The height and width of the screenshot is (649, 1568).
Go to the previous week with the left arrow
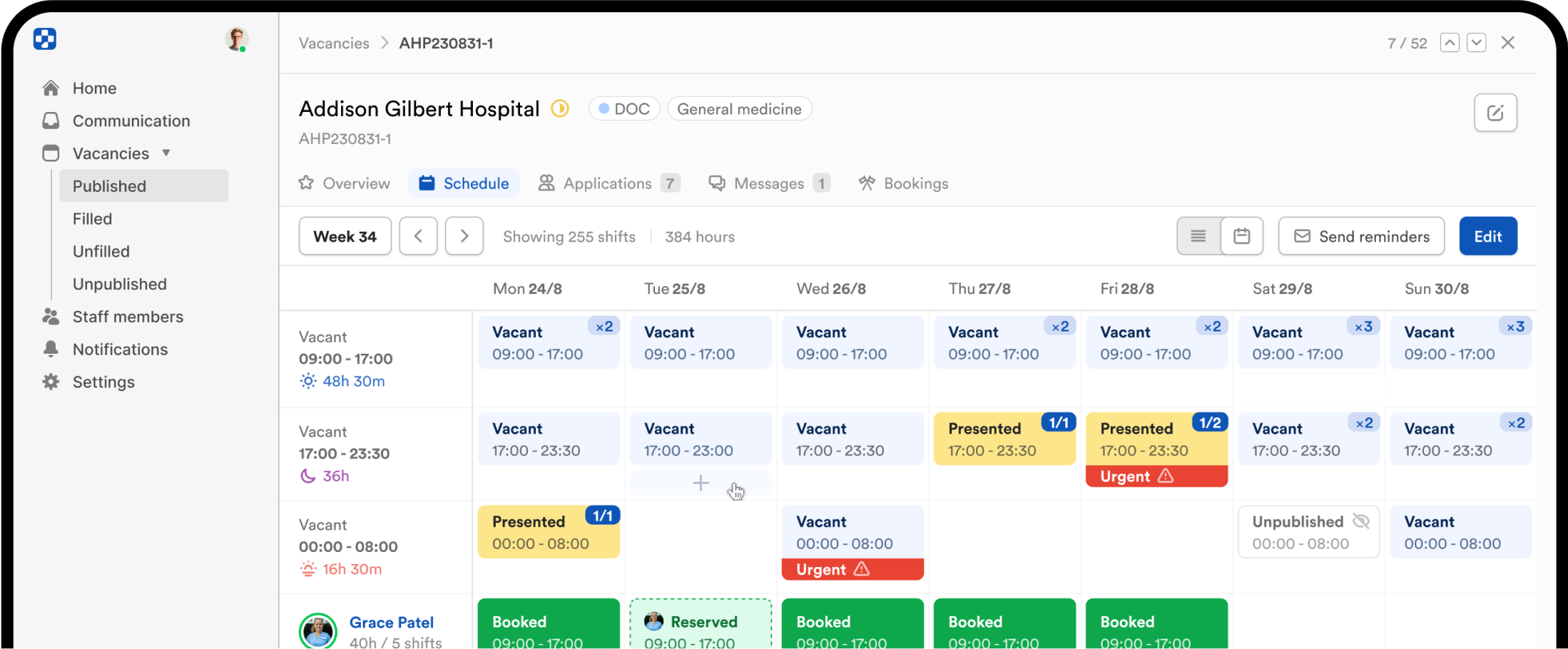(x=418, y=236)
